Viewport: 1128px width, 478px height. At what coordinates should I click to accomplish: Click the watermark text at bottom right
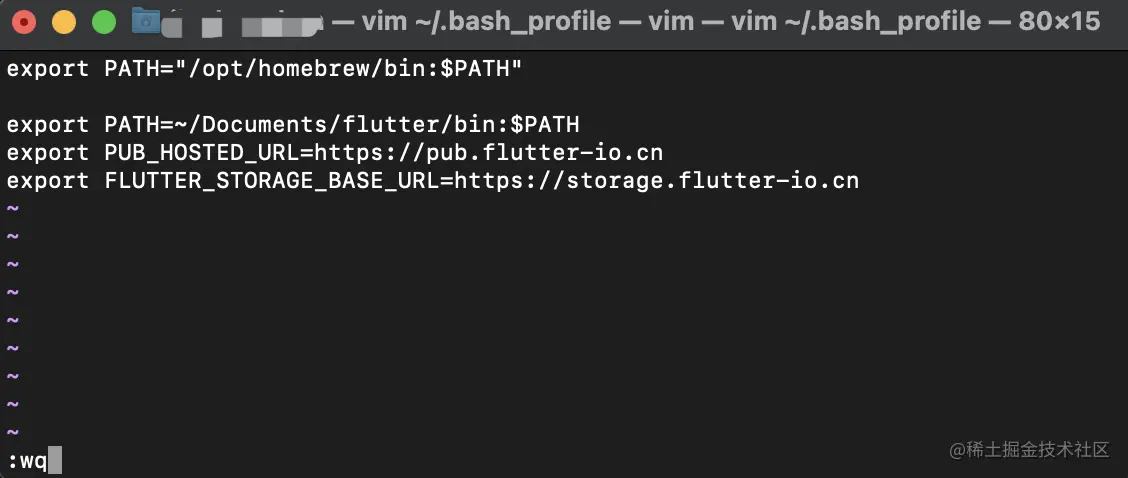[1029, 451]
